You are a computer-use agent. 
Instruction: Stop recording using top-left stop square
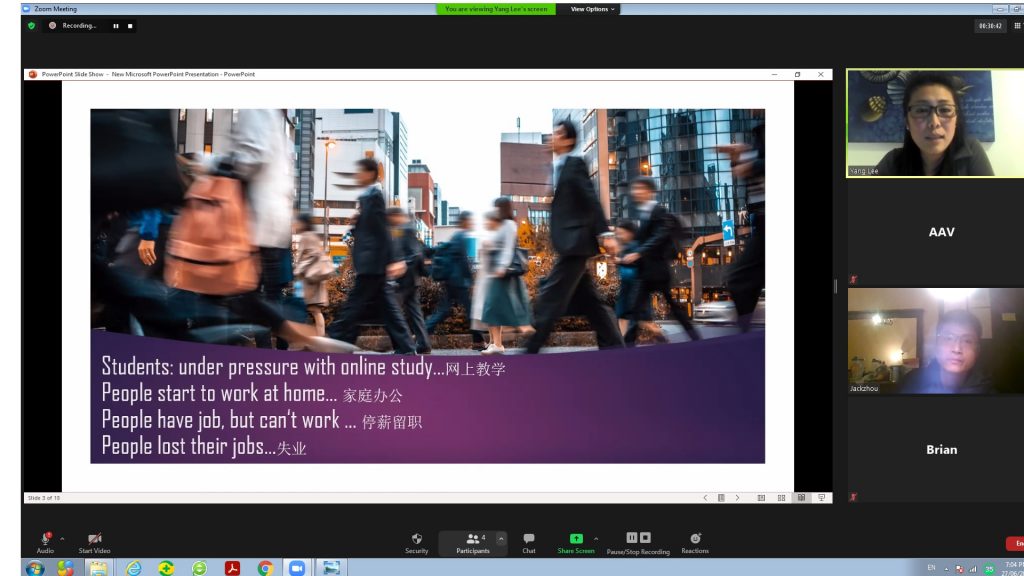click(129, 26)
